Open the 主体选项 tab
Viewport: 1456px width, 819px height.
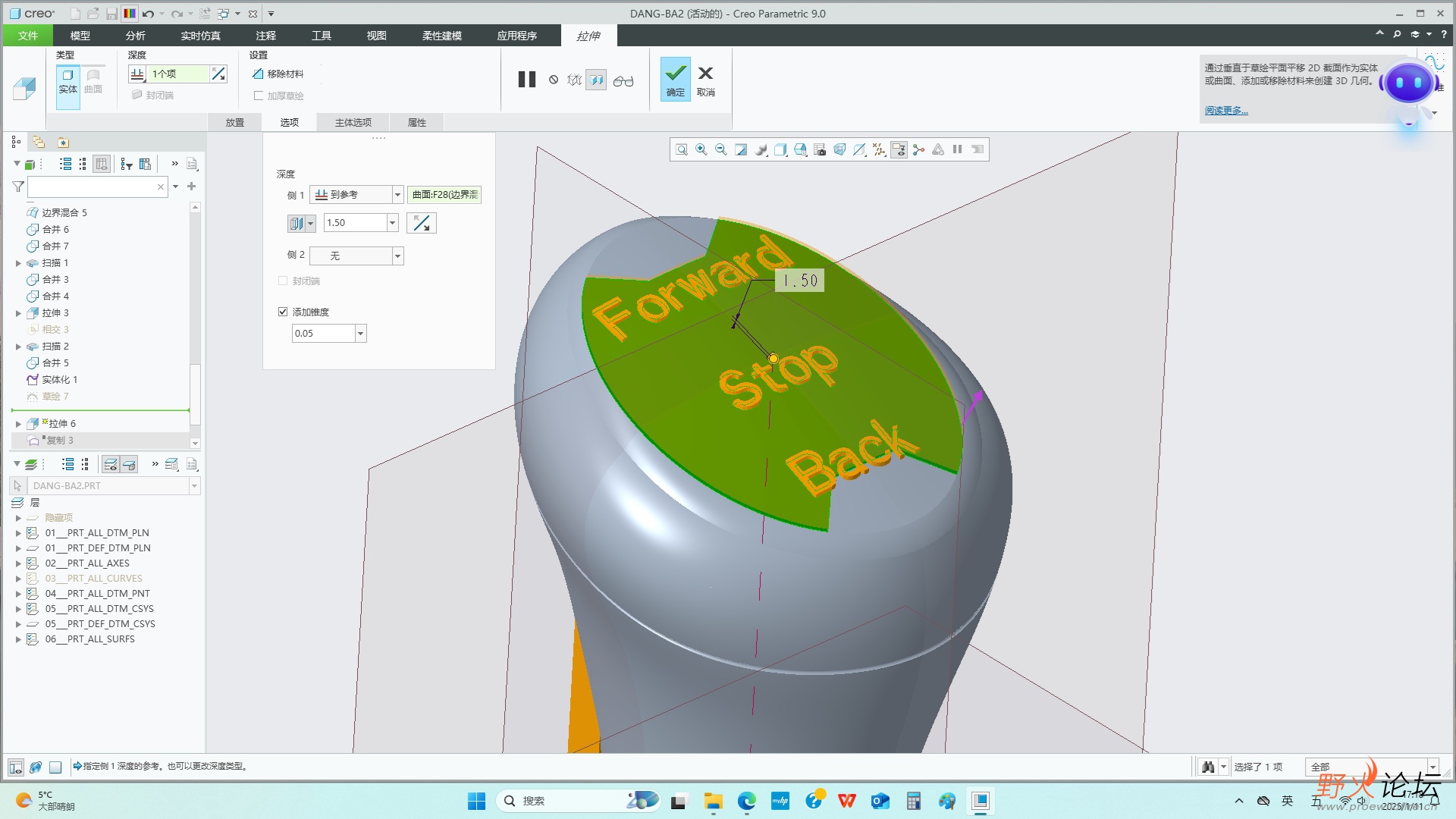[353, 122]
